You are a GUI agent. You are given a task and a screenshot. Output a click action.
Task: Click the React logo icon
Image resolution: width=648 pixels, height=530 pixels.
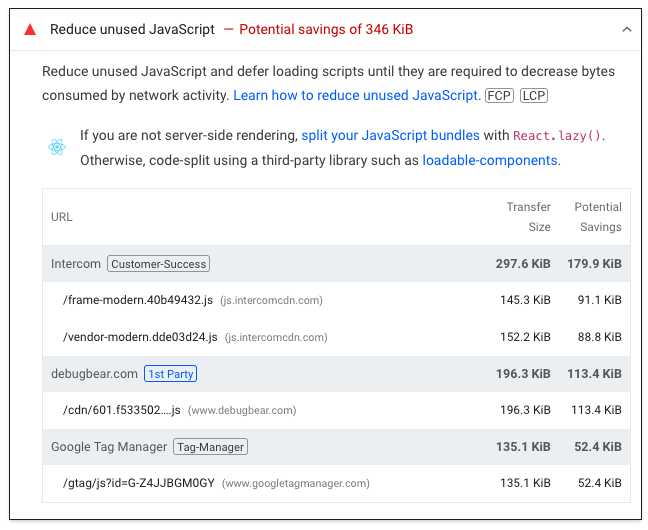(57, 147)
